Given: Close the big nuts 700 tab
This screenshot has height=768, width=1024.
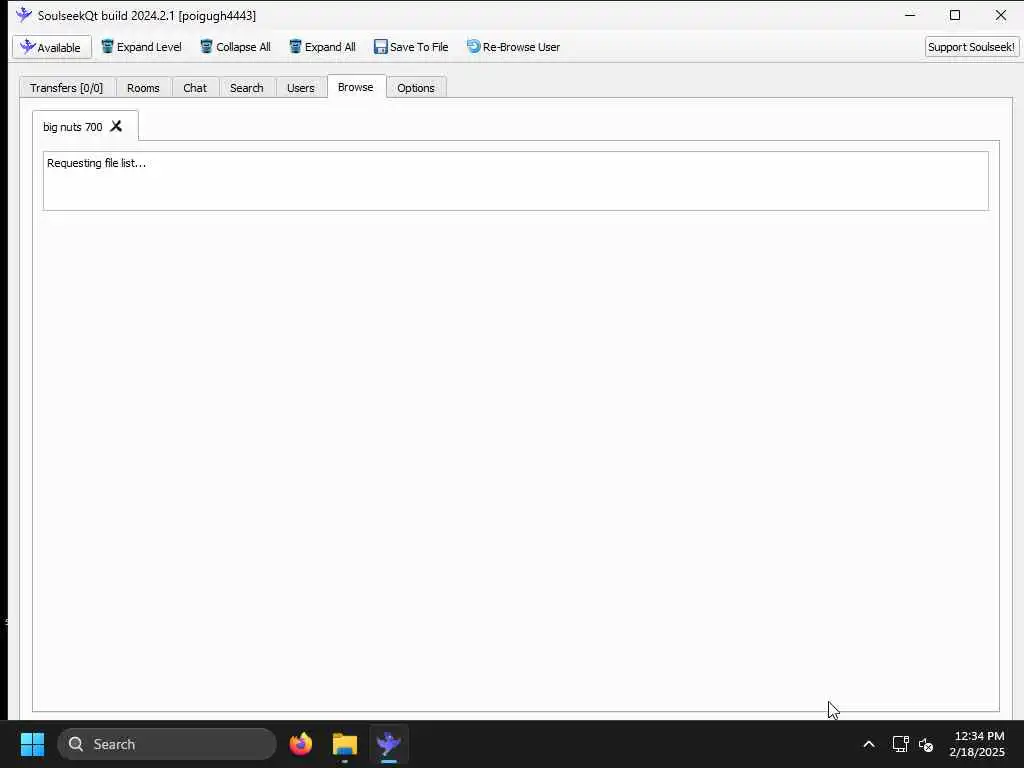Looking at the screenshot, I should coord(116,126).
